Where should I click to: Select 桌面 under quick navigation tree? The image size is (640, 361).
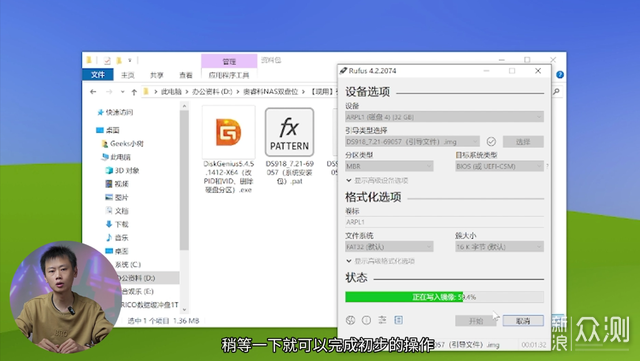(x=108, y=130)
